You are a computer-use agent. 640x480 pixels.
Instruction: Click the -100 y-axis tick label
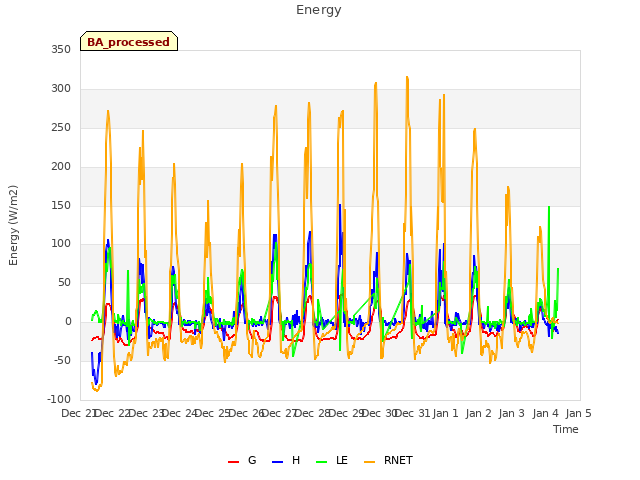click(x=59, y=399)
